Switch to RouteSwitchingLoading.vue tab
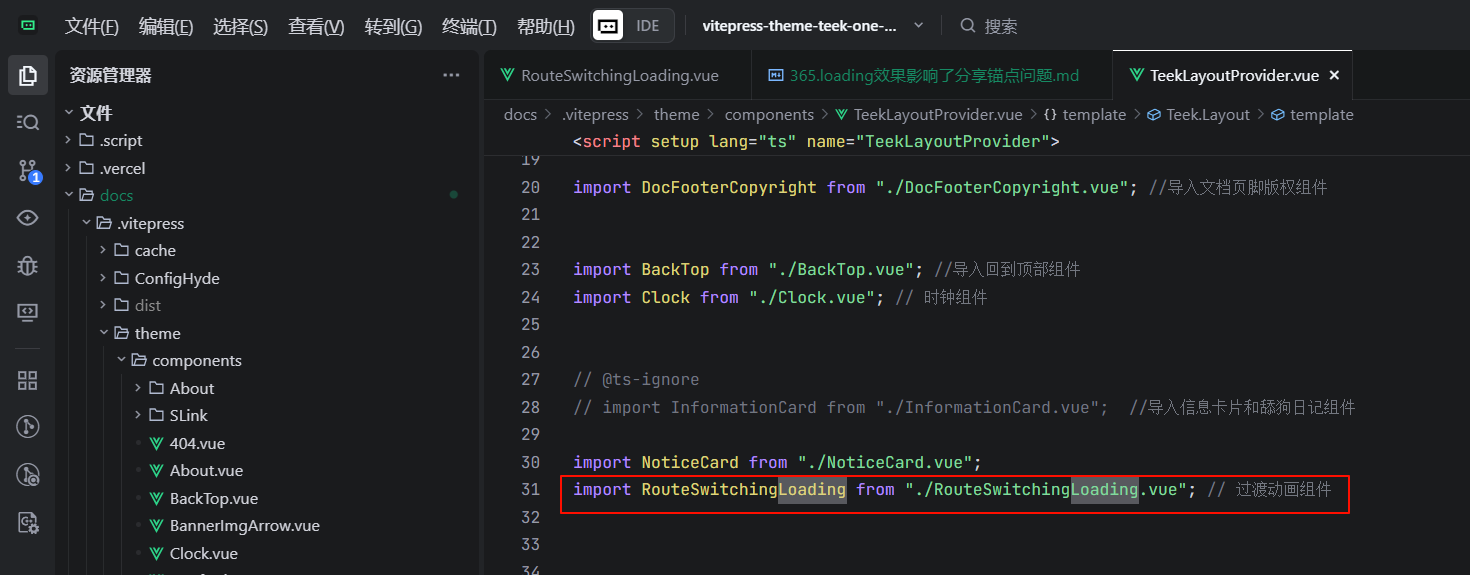1470x575 pixels. 616,75
